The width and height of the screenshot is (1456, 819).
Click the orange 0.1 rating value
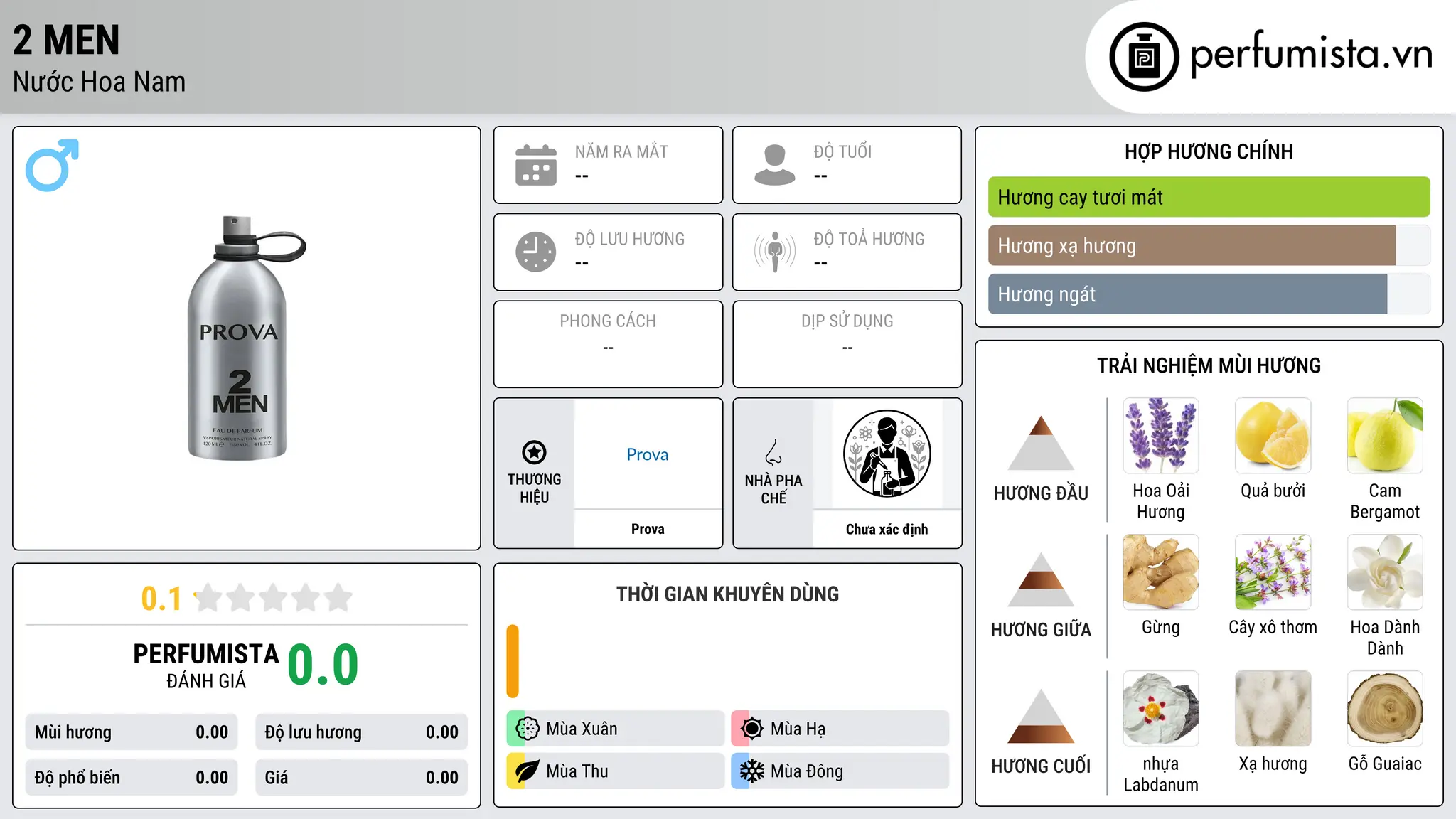(x=161, y=599)
